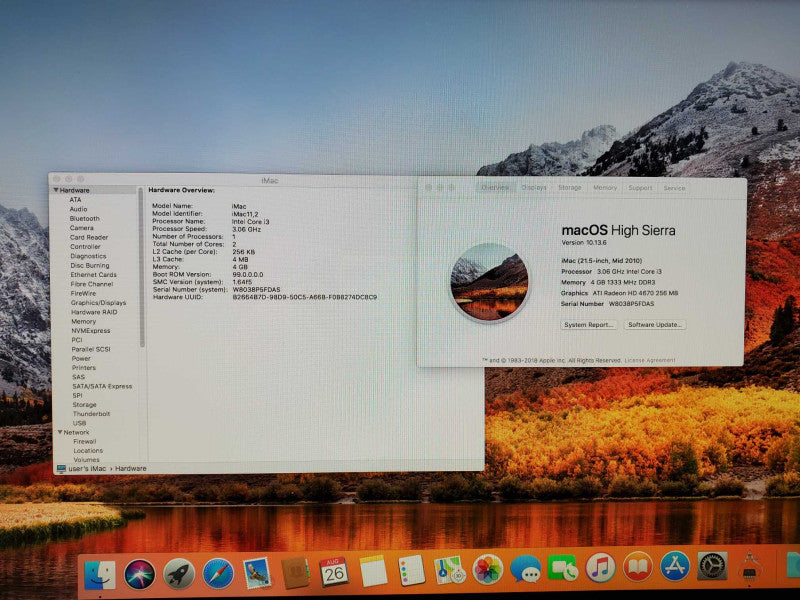Image resolution: width=800 pixels, height=600 pixels.
Task: Select Camera in the sidebar
Action: pyautogui.click(x=82, y=228)
